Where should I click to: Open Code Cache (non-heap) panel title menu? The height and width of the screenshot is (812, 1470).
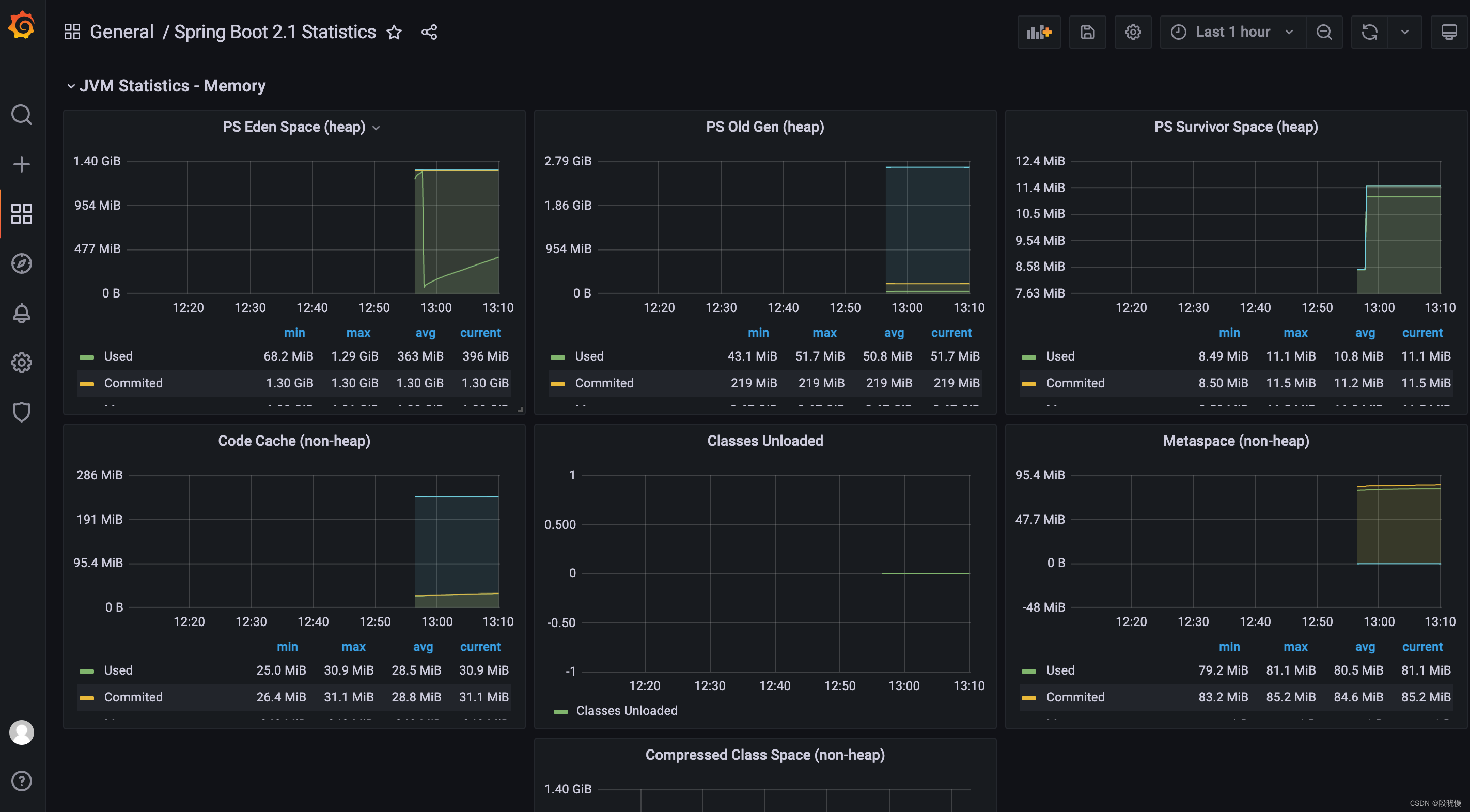tap(294, 441)
